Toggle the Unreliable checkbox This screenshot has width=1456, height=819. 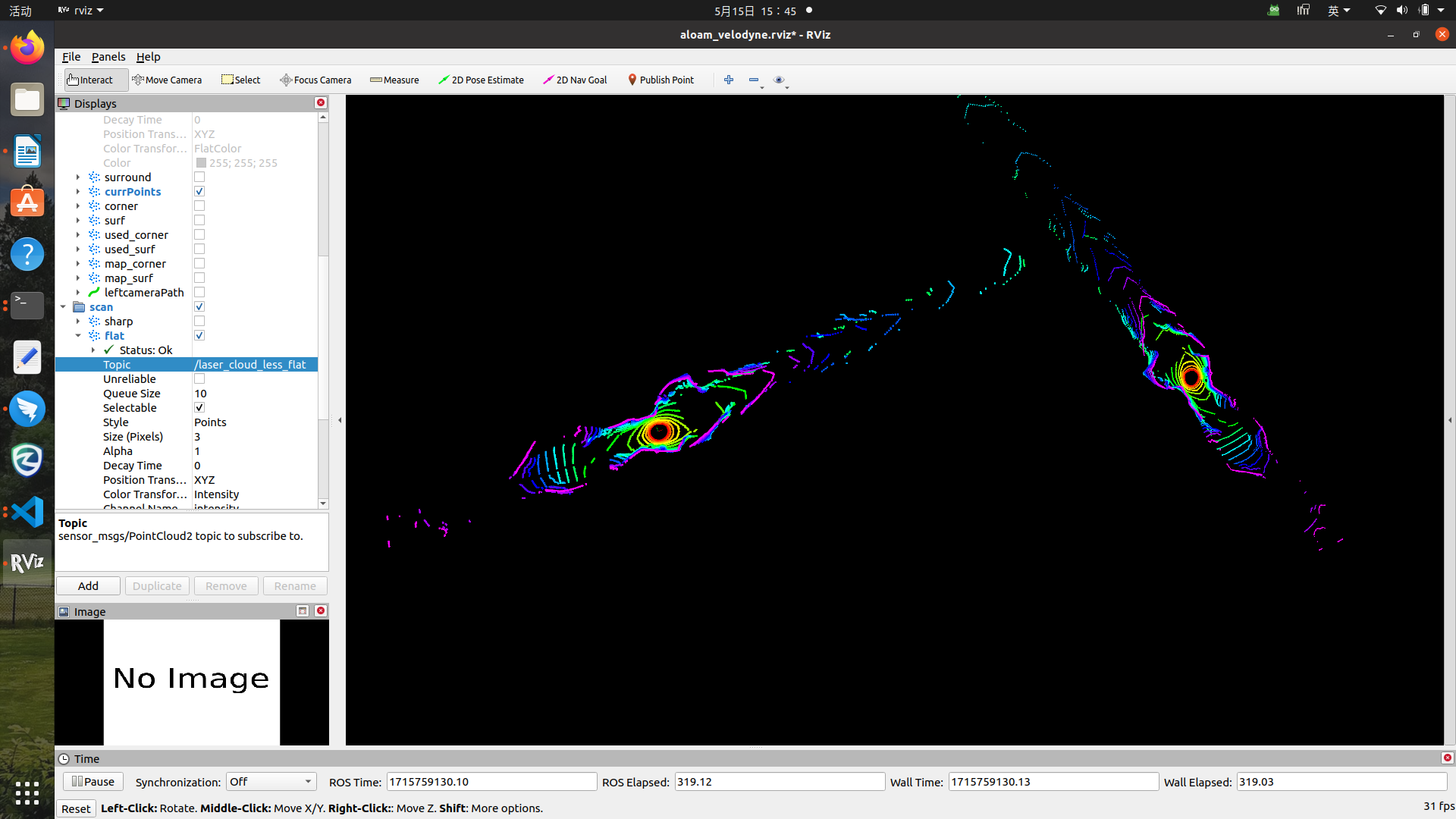click(x=199, y=378)
